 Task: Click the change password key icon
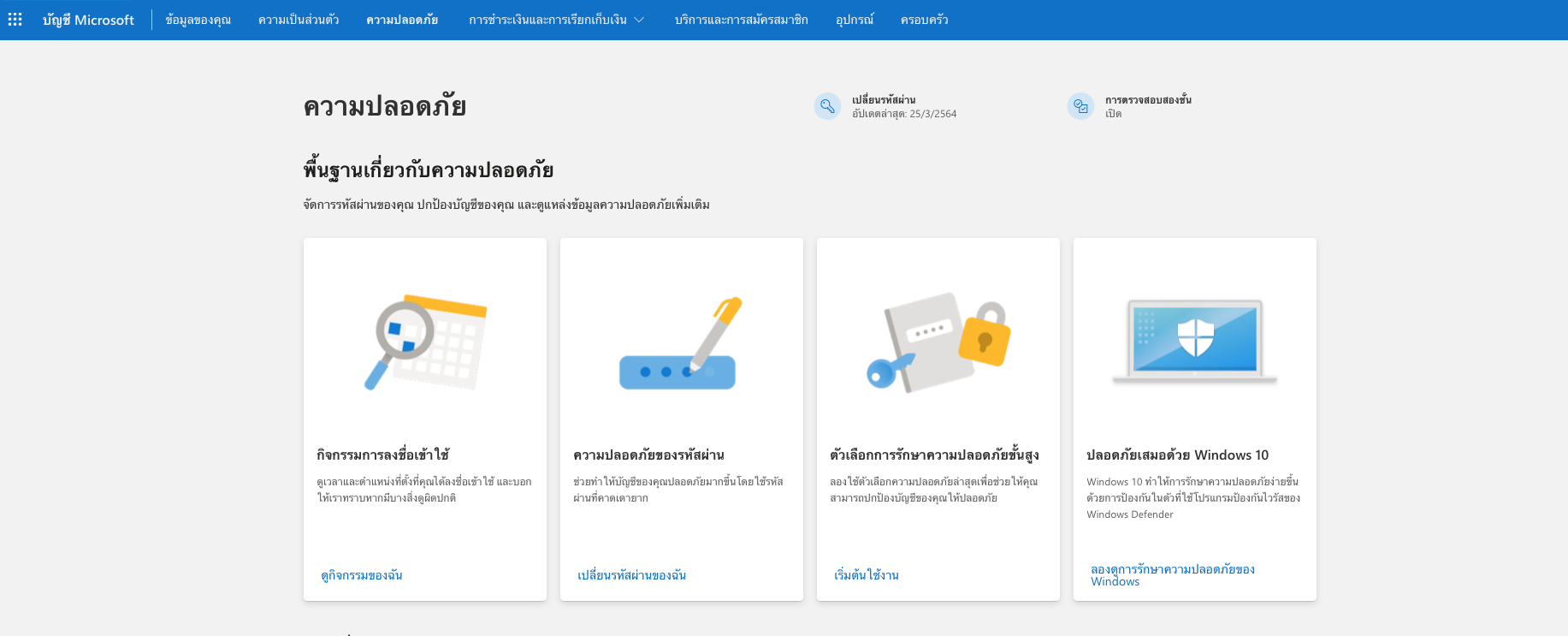coord(827,106)
